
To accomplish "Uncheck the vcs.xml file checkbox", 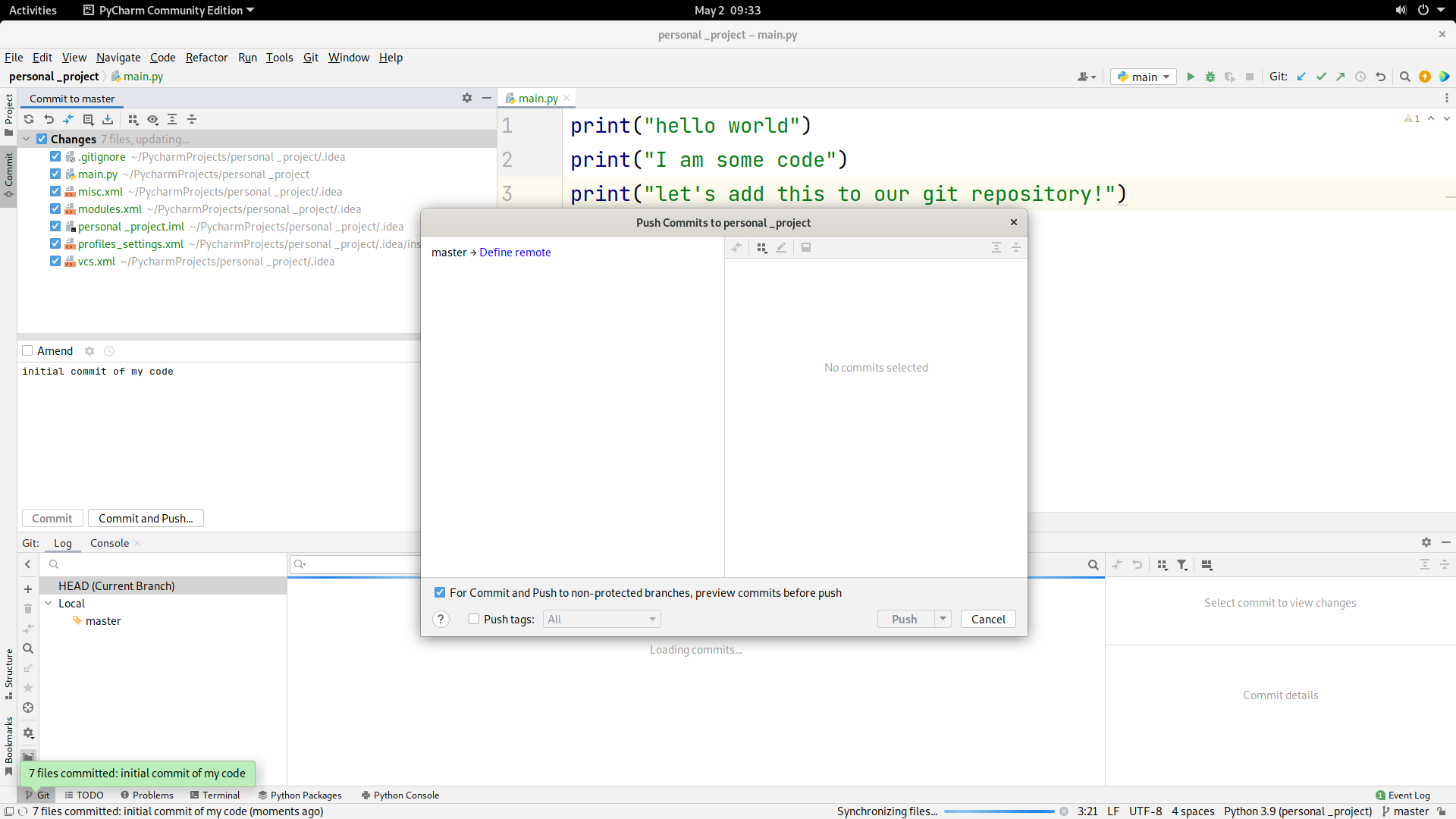I will coord(55,261).
